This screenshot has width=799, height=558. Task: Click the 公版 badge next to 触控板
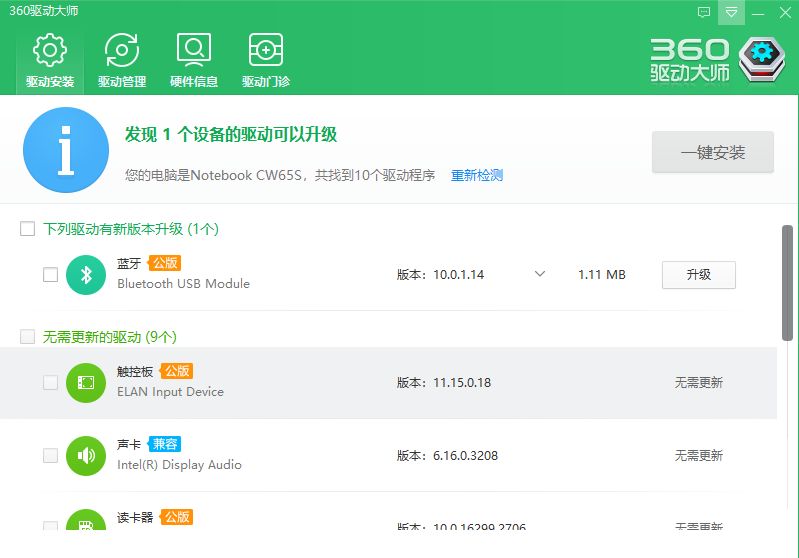(176, 371)
